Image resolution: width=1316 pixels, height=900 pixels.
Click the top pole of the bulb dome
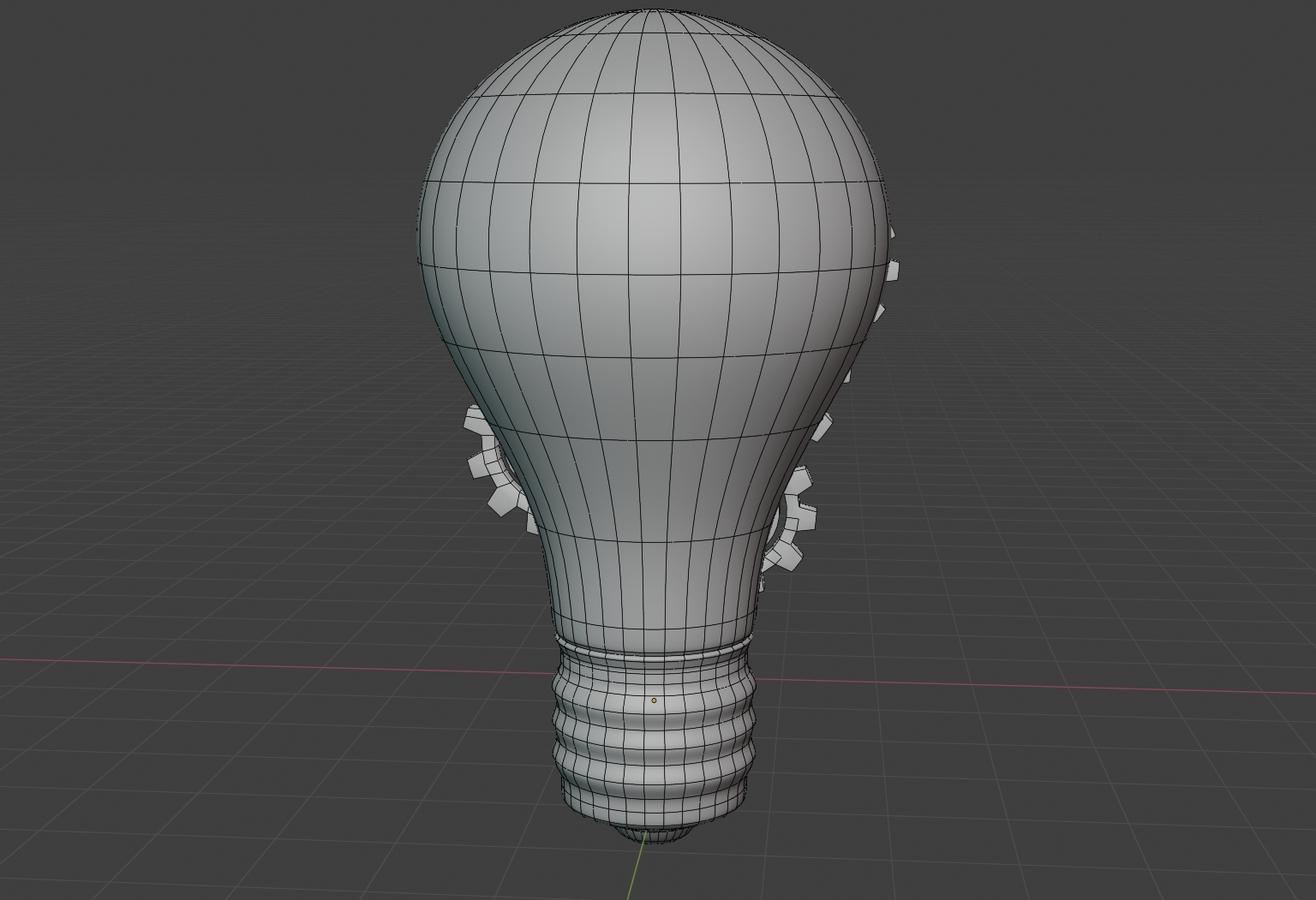tap(649, 11)
